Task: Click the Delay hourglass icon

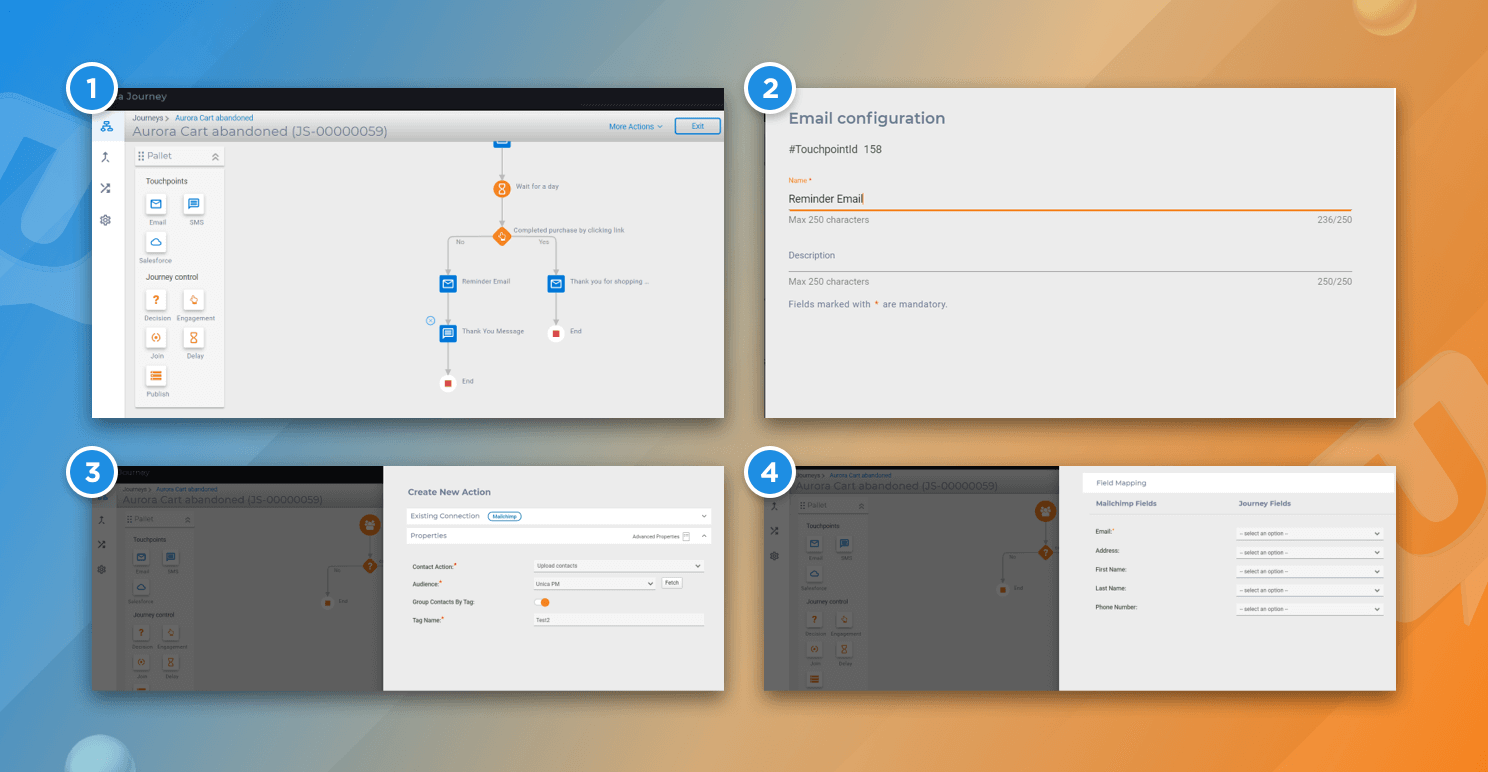Action: (x=195, y=339)
